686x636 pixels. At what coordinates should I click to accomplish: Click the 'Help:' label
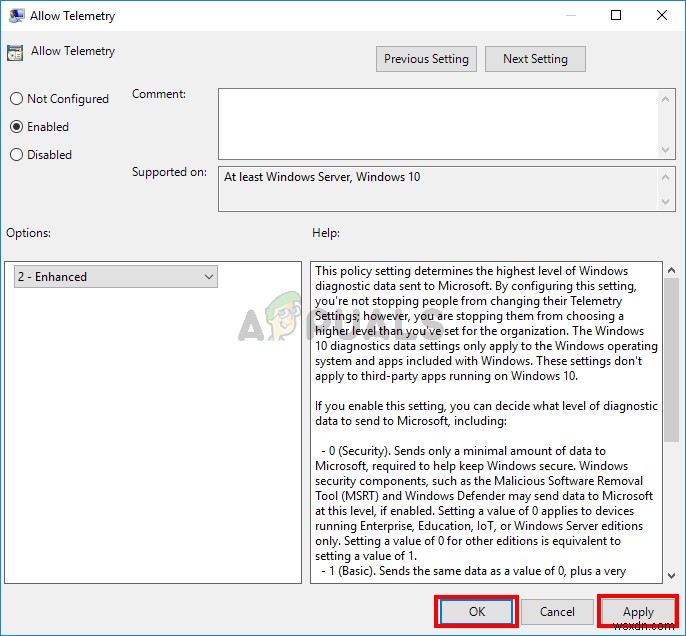pyautogui.click(x=326, y=233)
